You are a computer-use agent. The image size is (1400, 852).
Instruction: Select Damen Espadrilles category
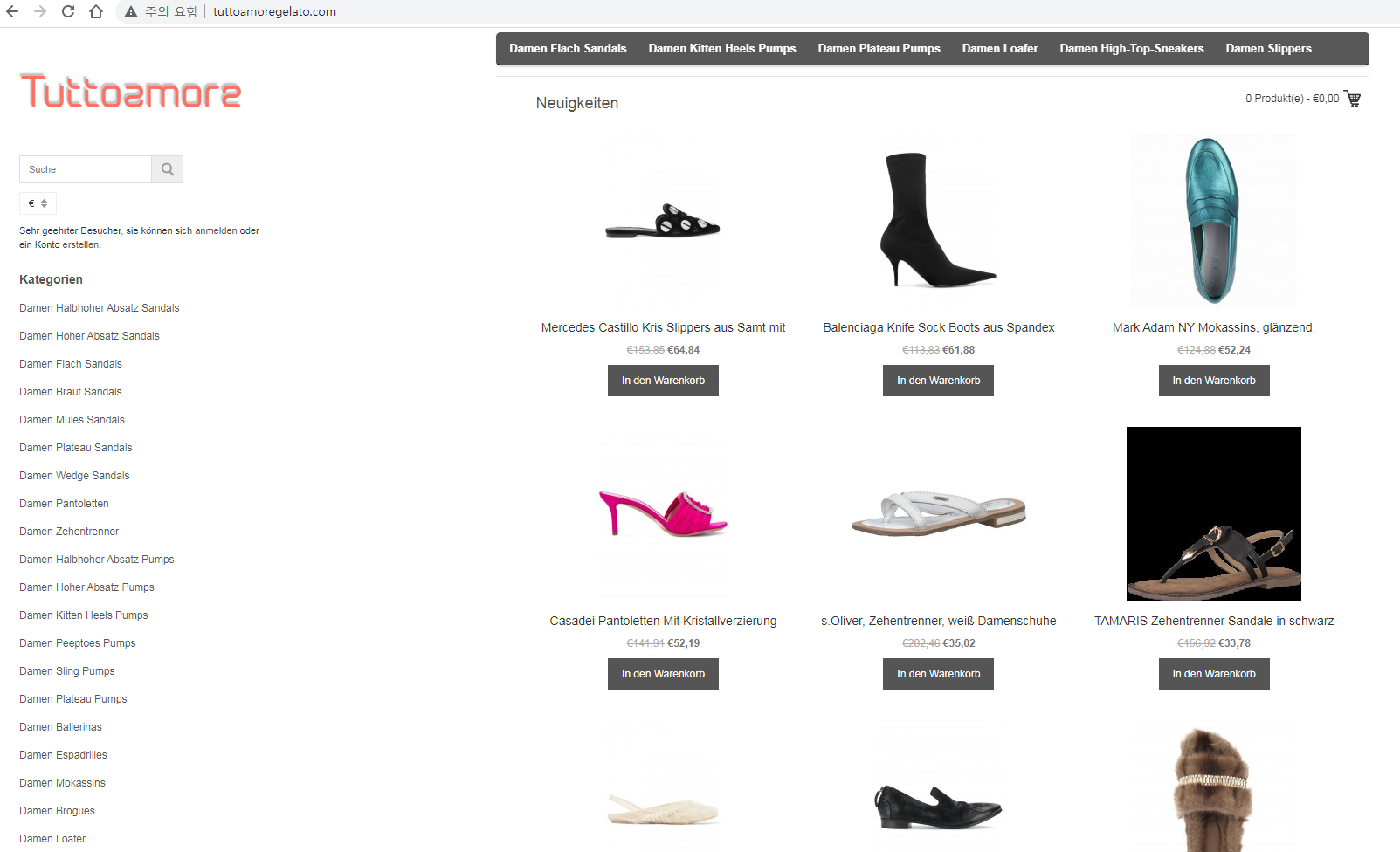click(63, 755)
